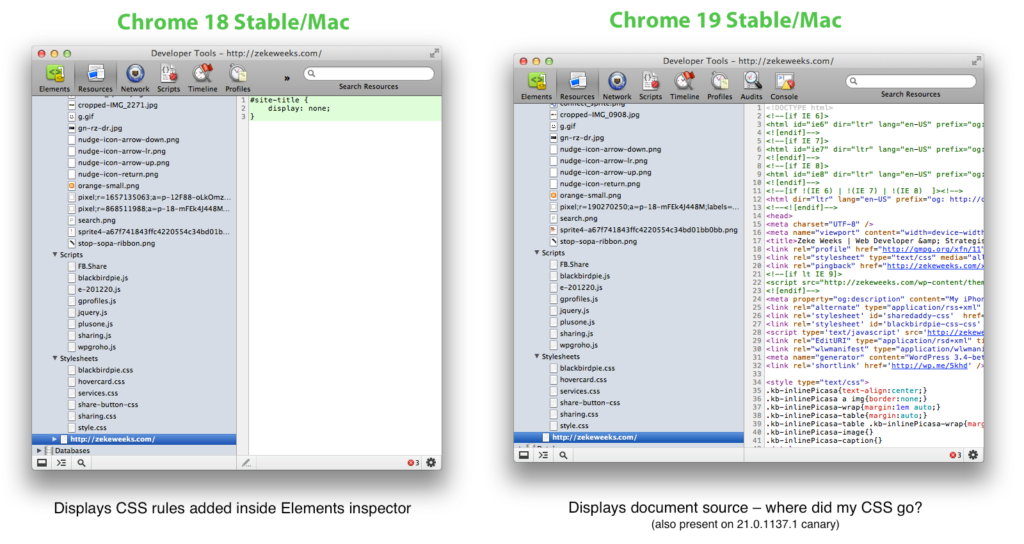The height and width of the screenshot is (544, 1024).
Task: Open Network panel in Chrome 18 window
Action: 135,78
